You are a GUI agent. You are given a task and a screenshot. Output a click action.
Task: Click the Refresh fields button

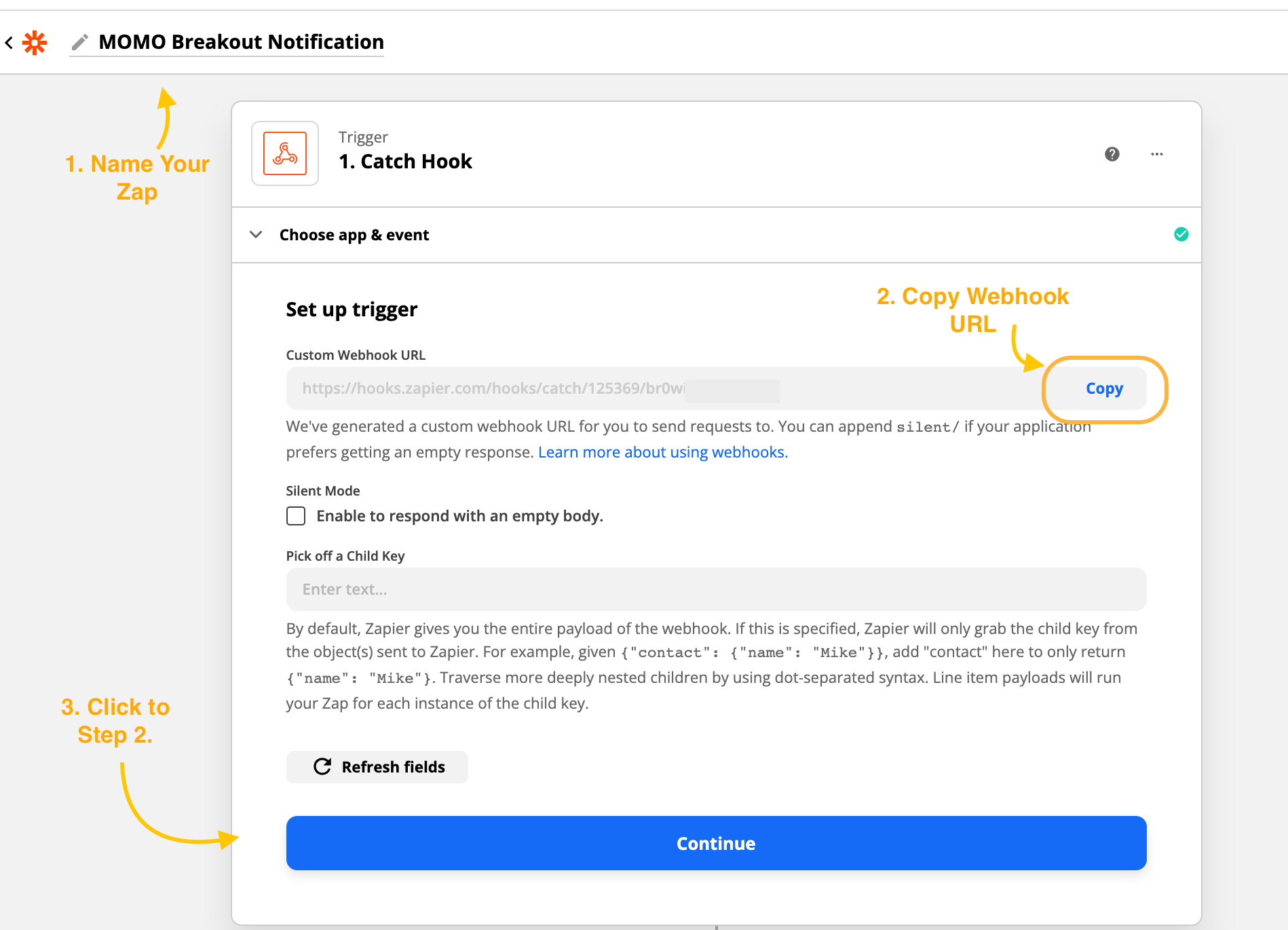377,767
